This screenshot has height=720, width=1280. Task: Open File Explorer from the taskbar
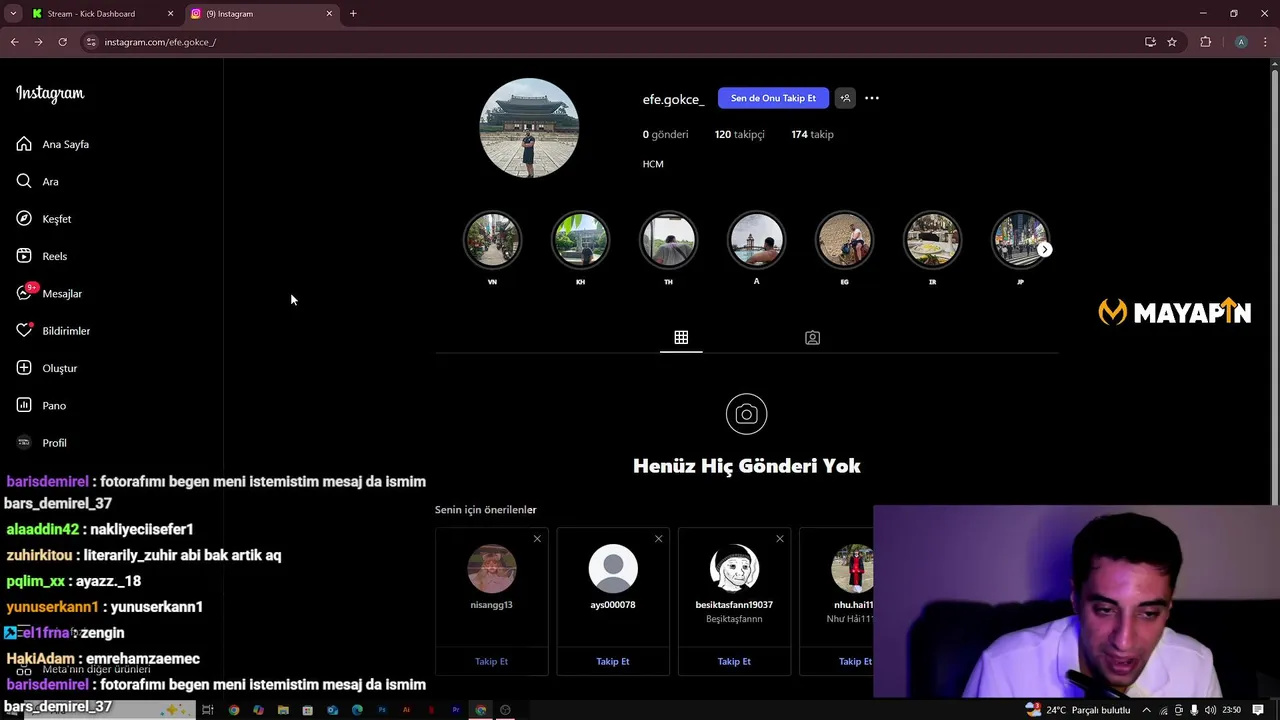(x=283, y=710)
